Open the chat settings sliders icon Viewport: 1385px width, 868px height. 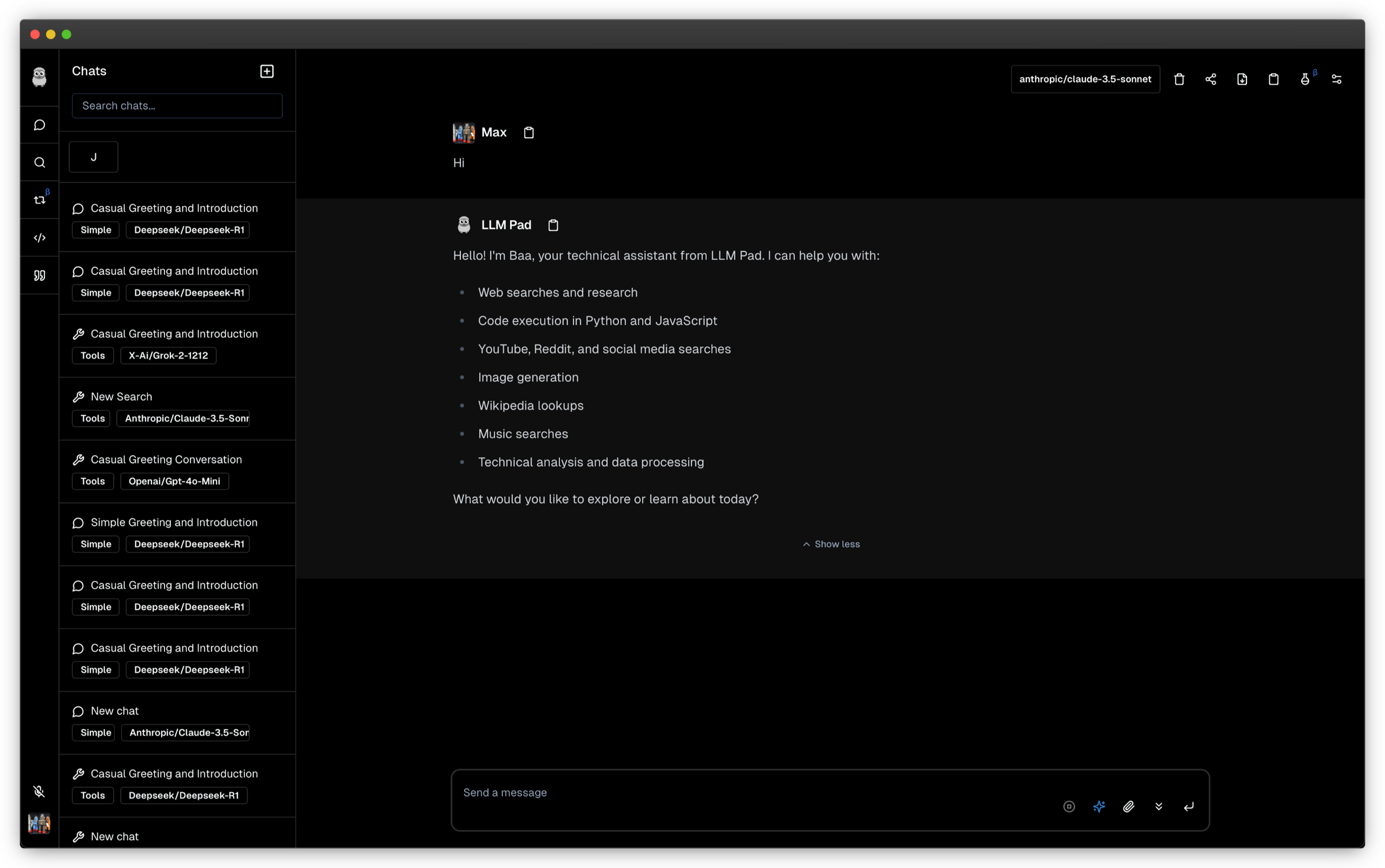click(1336, 79)
